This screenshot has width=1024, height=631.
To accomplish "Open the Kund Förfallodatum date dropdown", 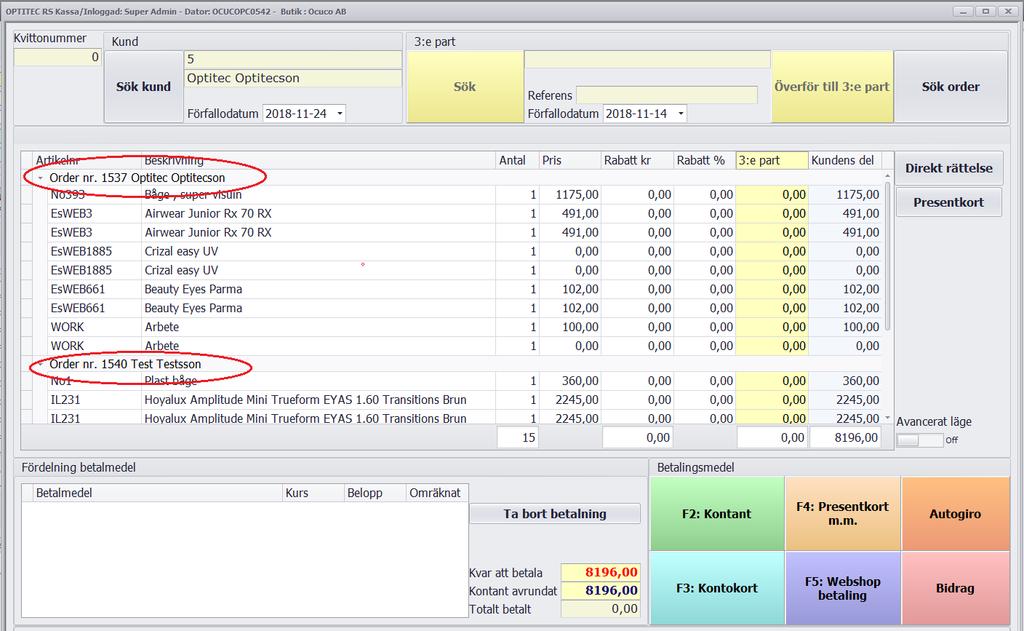I will [340, 114].
